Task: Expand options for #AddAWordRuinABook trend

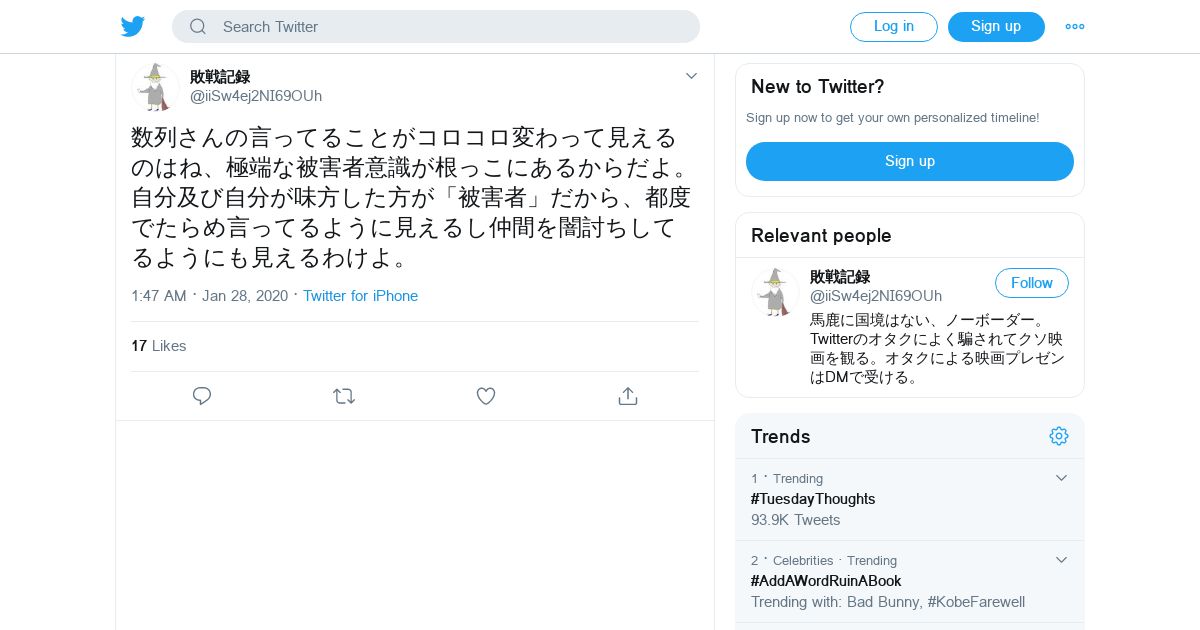Action: coord(1062,560)
